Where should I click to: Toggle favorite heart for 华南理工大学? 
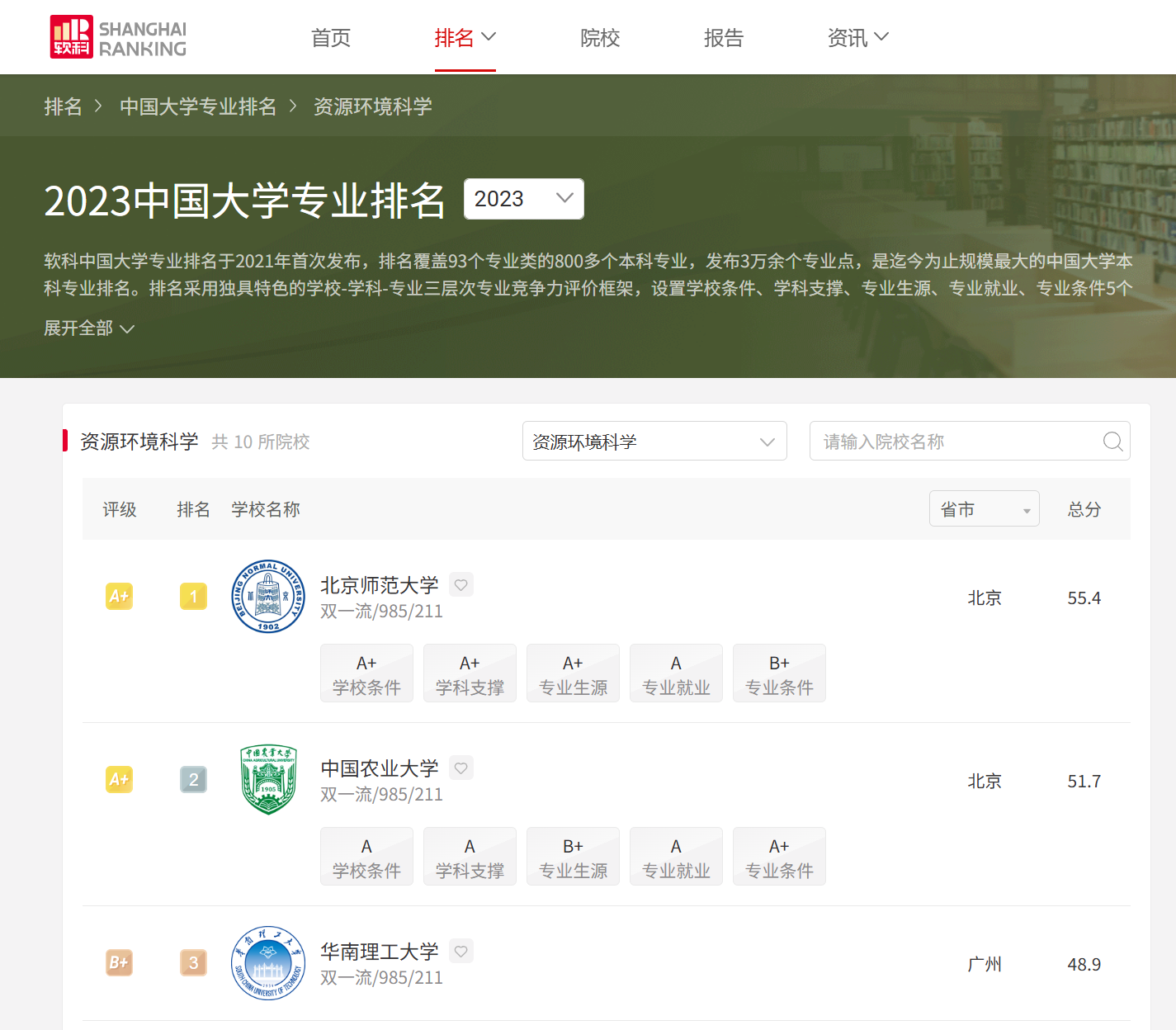pos(461,952)
